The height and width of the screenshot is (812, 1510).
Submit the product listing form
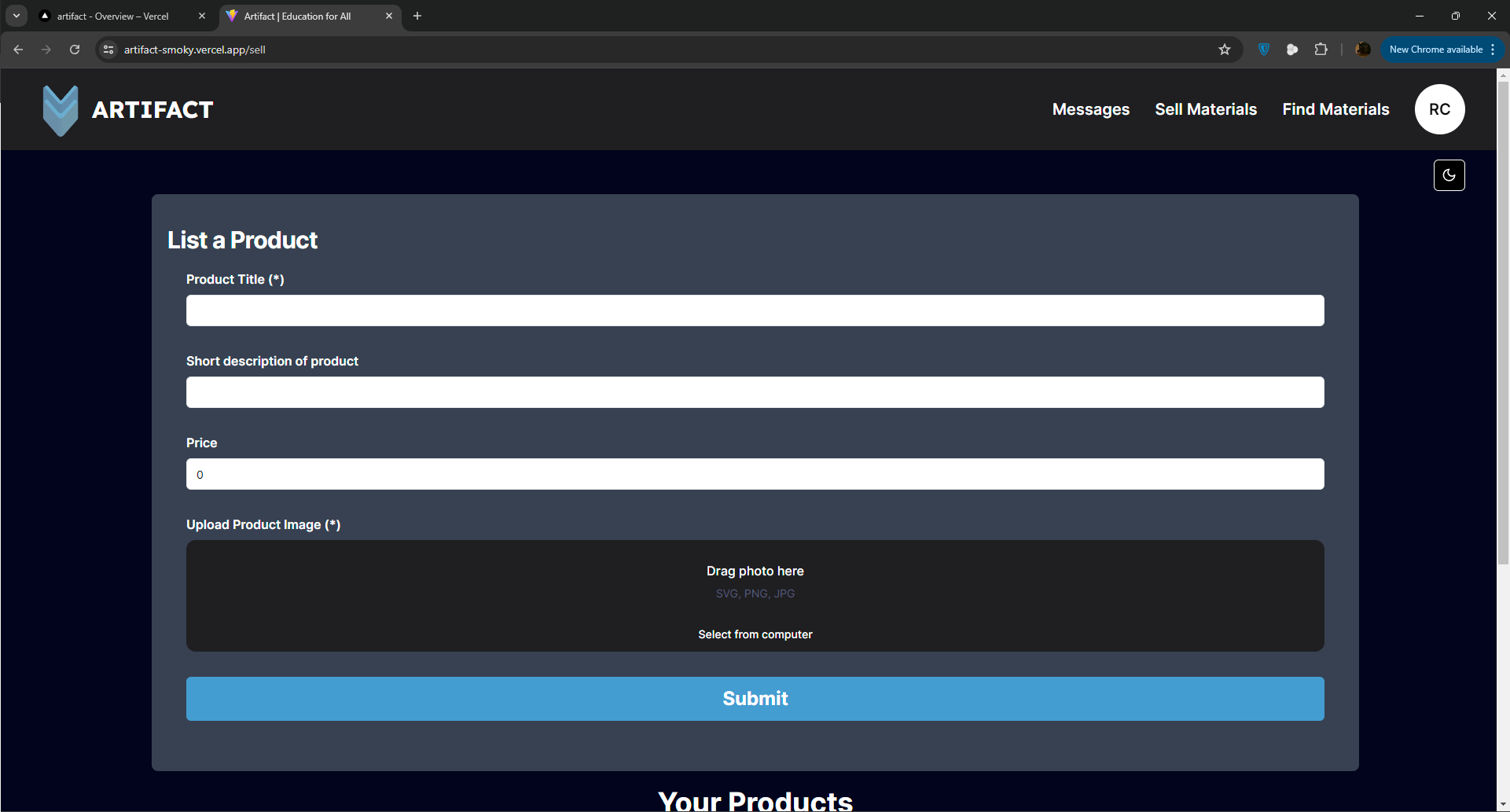coord(755,699)
